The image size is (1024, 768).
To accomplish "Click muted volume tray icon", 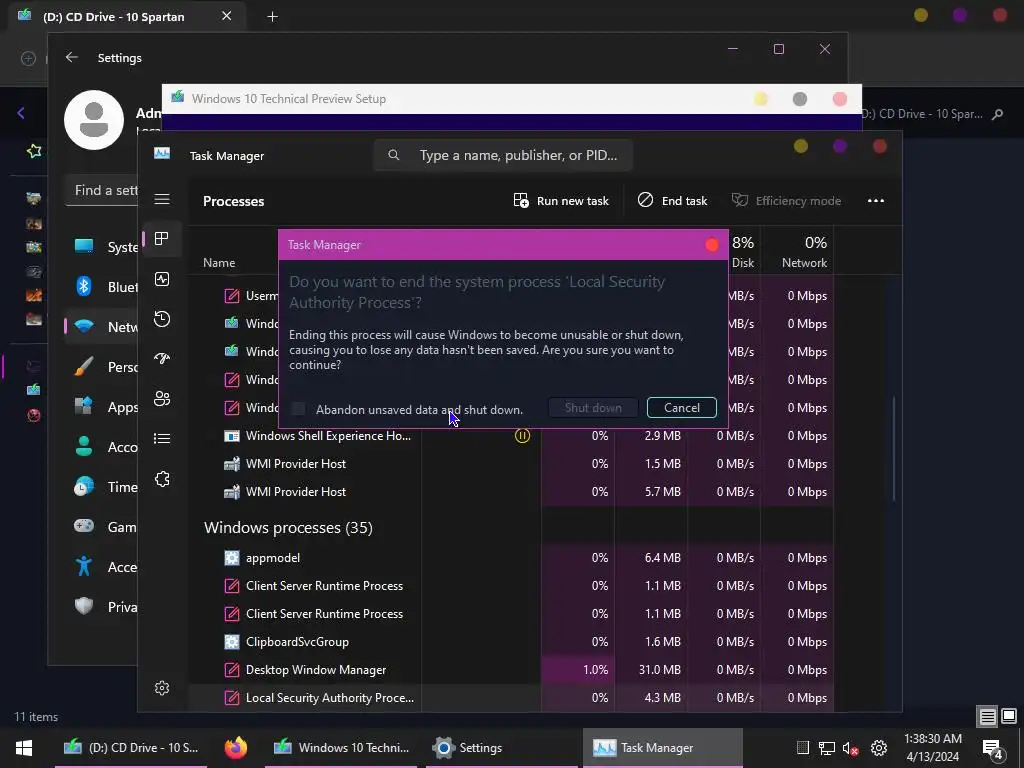I will (x=850, y=748).
